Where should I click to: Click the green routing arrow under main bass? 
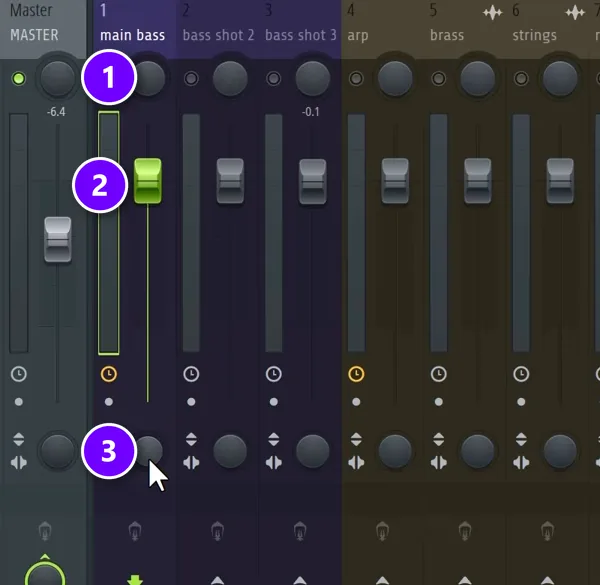[x=135, y=580]
